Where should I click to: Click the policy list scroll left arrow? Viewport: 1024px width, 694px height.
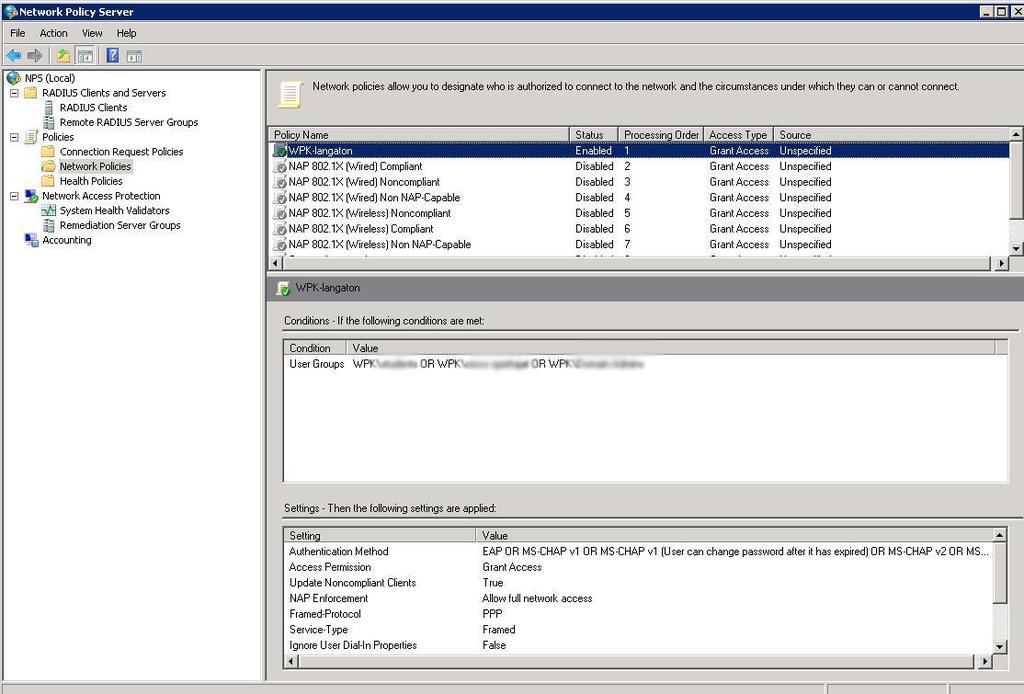[276, 263]
